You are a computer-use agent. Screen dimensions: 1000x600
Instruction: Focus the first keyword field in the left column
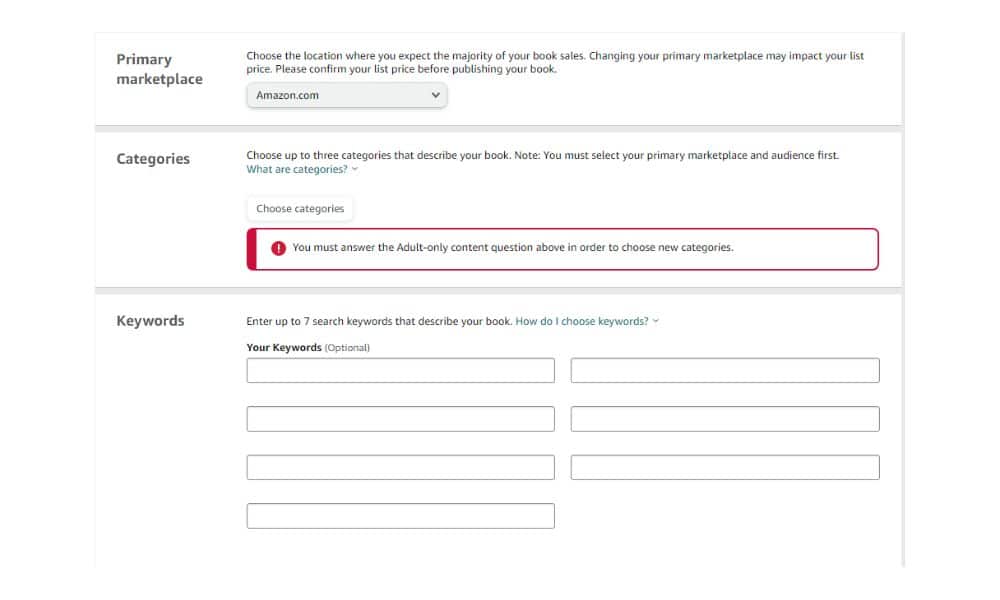(401, 370)
